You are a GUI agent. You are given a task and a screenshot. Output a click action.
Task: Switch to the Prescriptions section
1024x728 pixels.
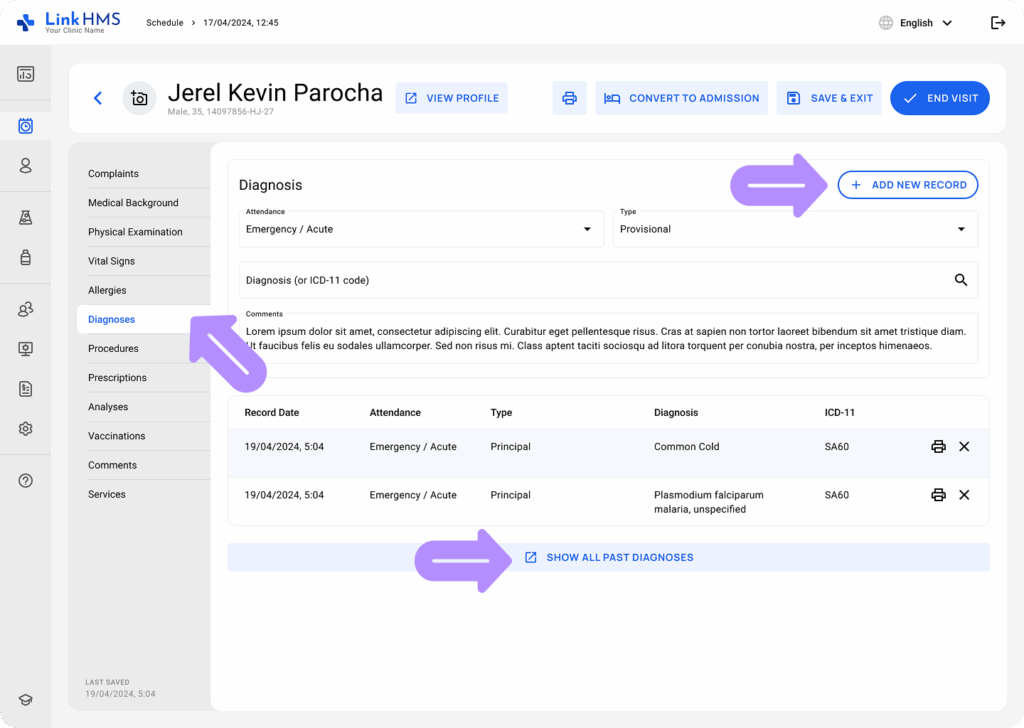[117, 378]
